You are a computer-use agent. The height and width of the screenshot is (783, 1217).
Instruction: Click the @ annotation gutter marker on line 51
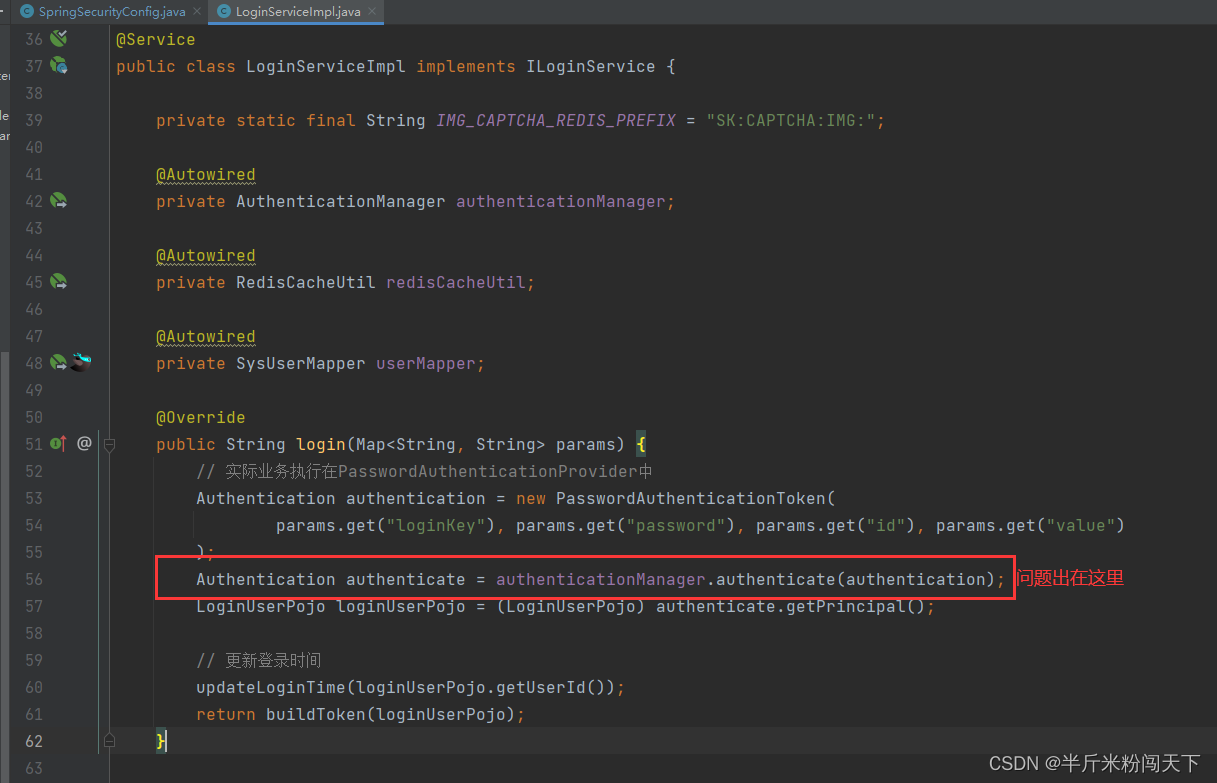pos(84,443)
